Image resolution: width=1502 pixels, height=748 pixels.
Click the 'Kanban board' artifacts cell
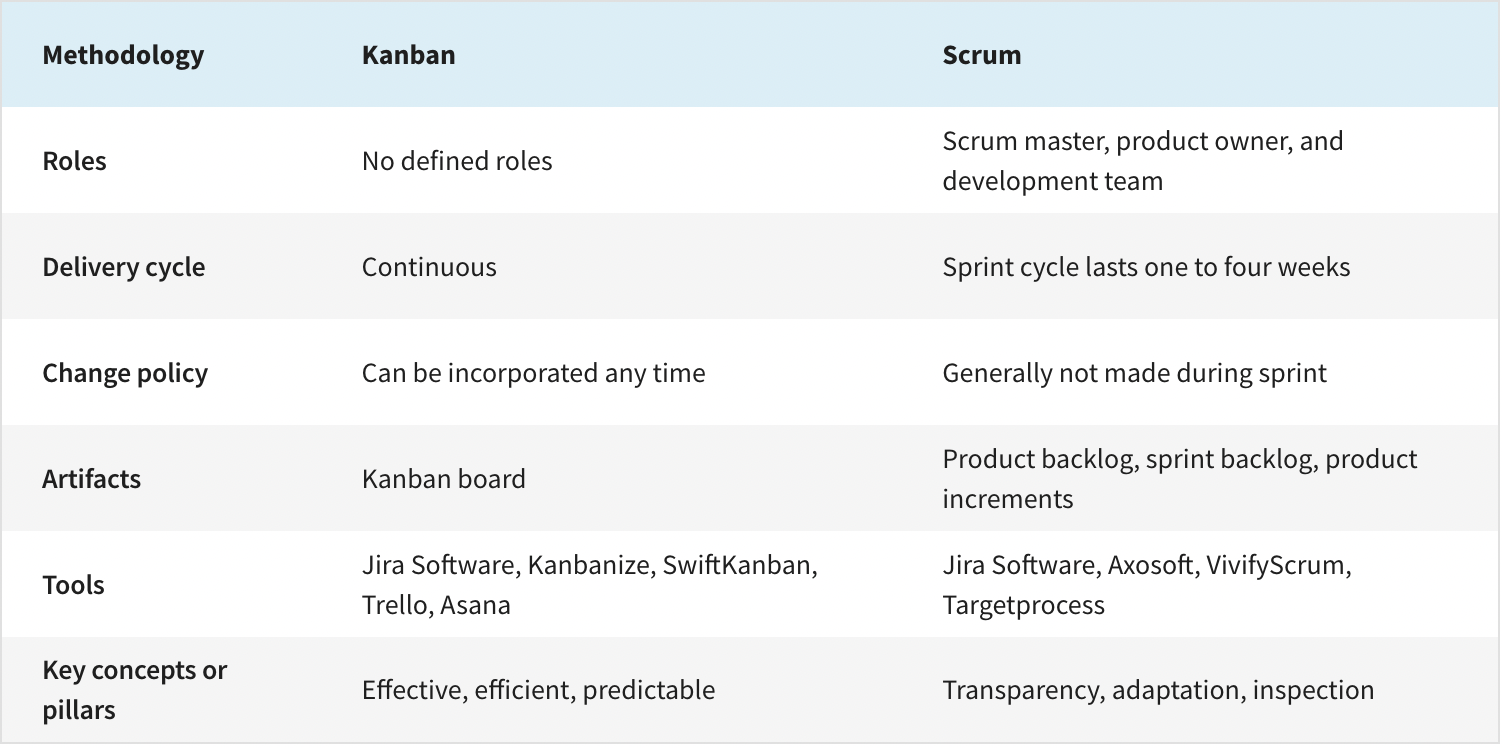point(443,479)
